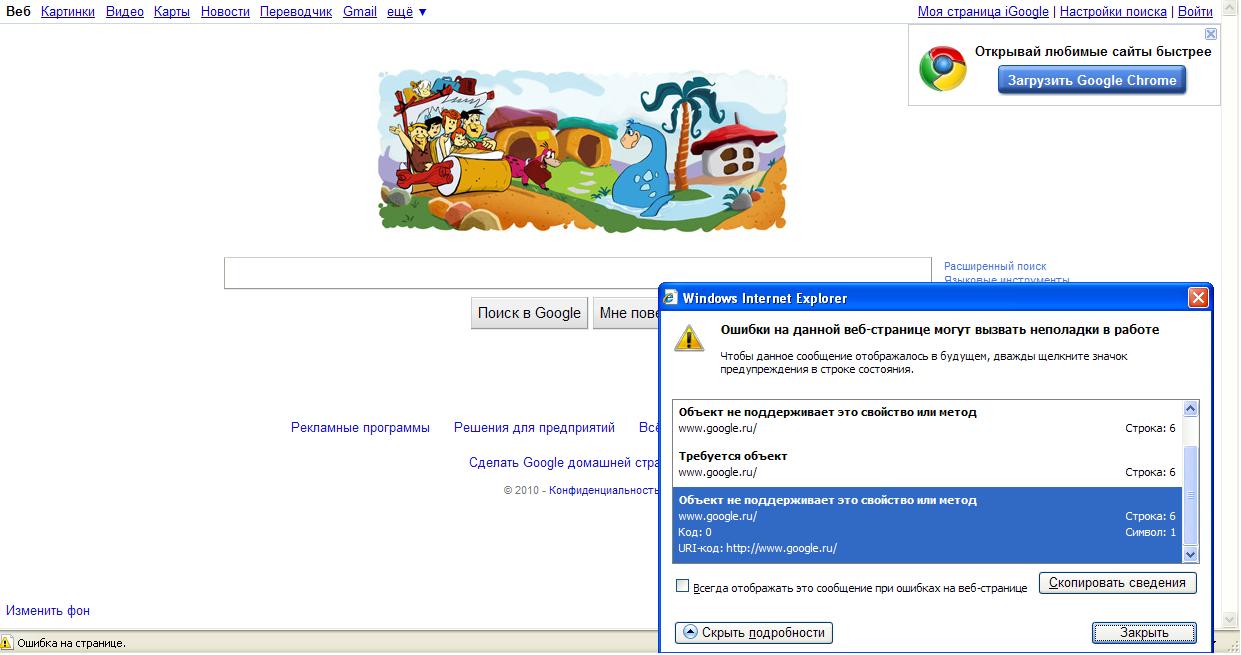Collapse details with Скрыть подробности button
The width and height of the screenshot is (1241, 655).
(753, 633)
